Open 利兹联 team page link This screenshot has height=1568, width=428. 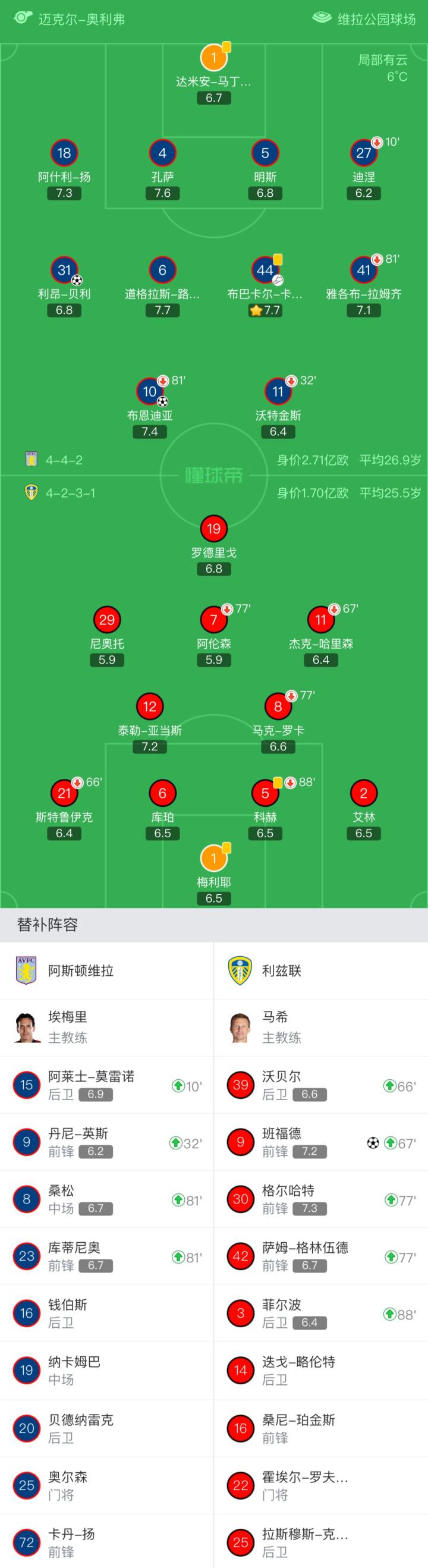point(281,970)
